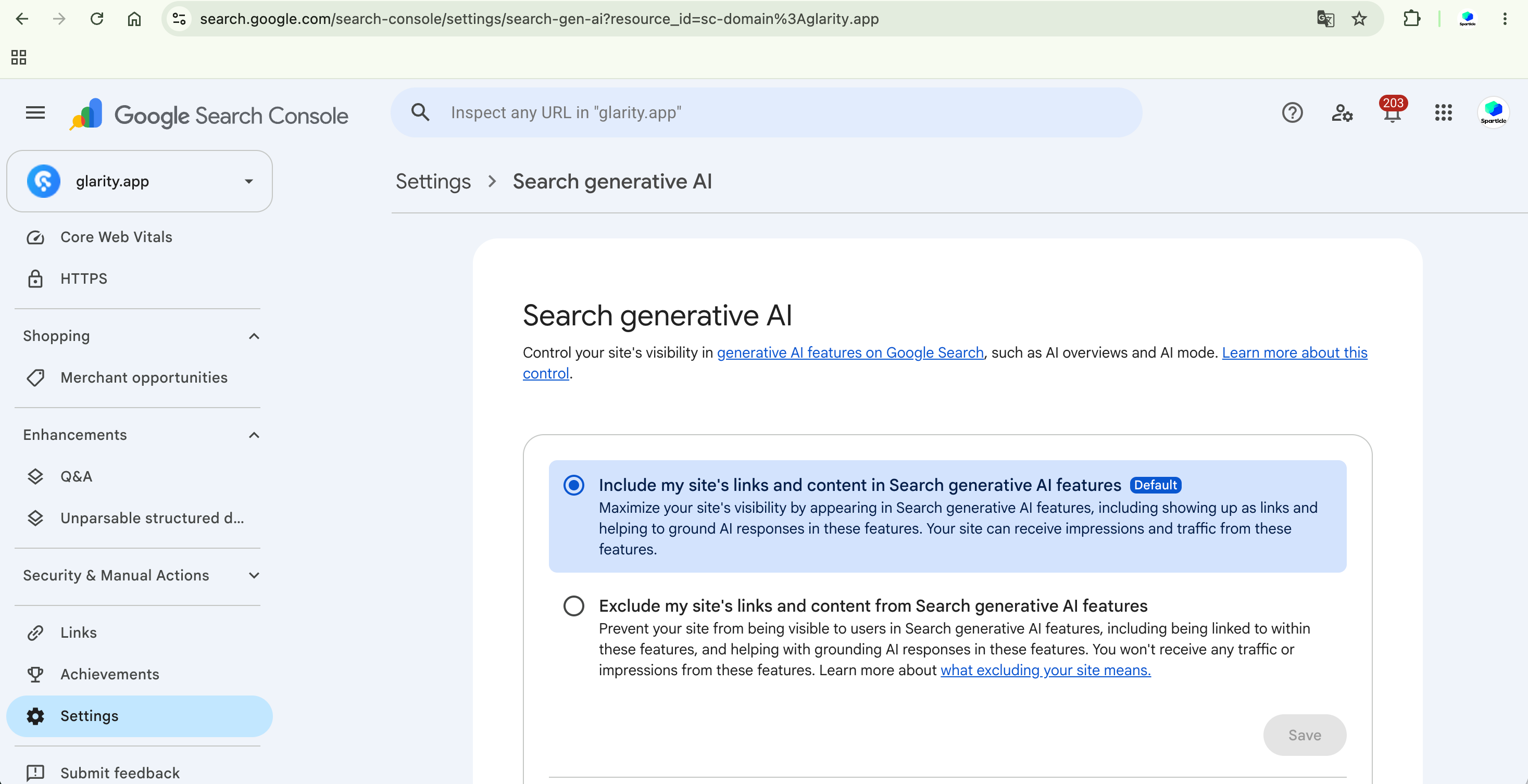This screenshot has height=784, width=1528.
Task: Click the Submit feedback icon
Action: pyautogui.click(x=35, y=773)
